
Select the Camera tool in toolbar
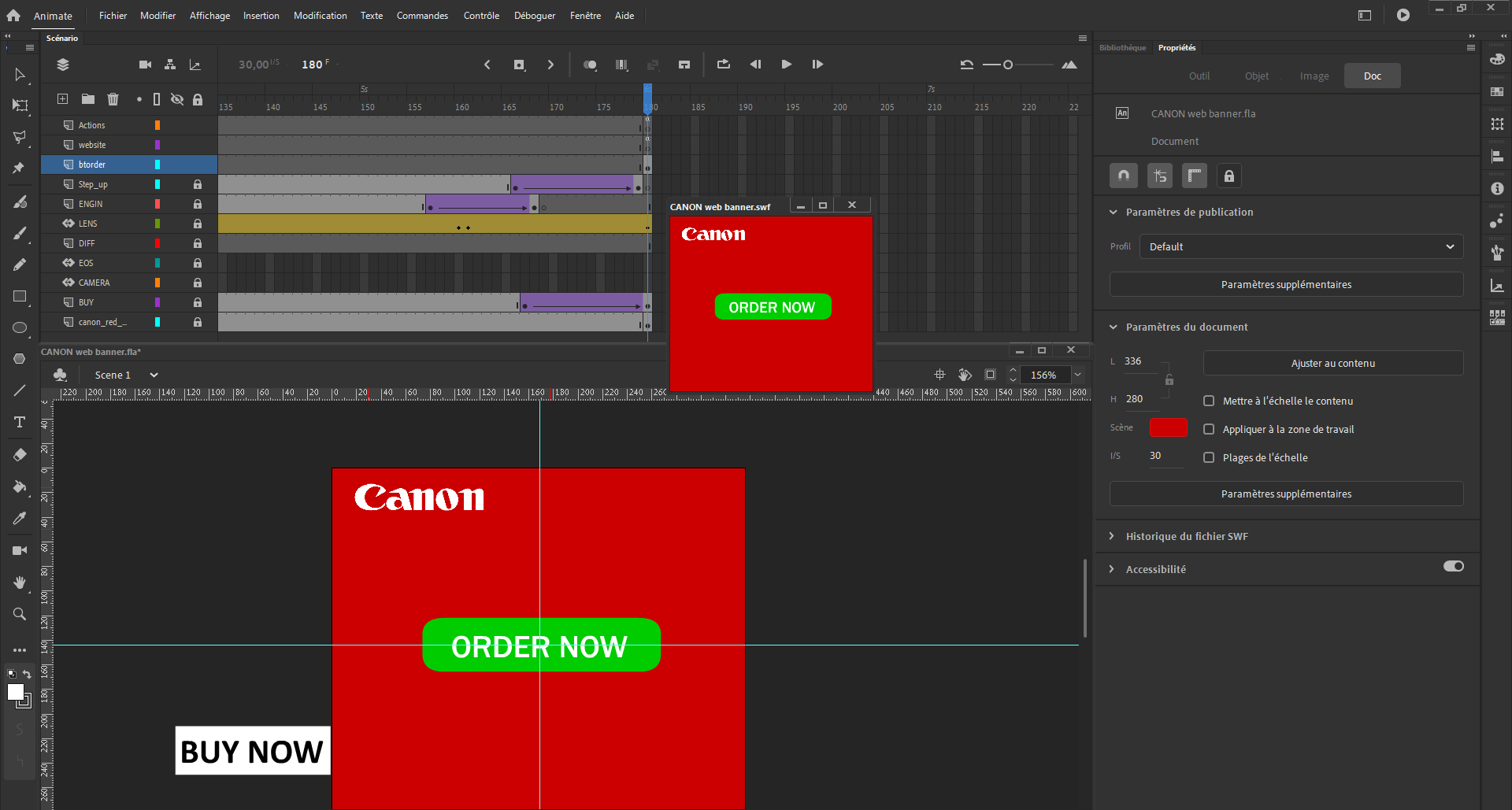20,550
